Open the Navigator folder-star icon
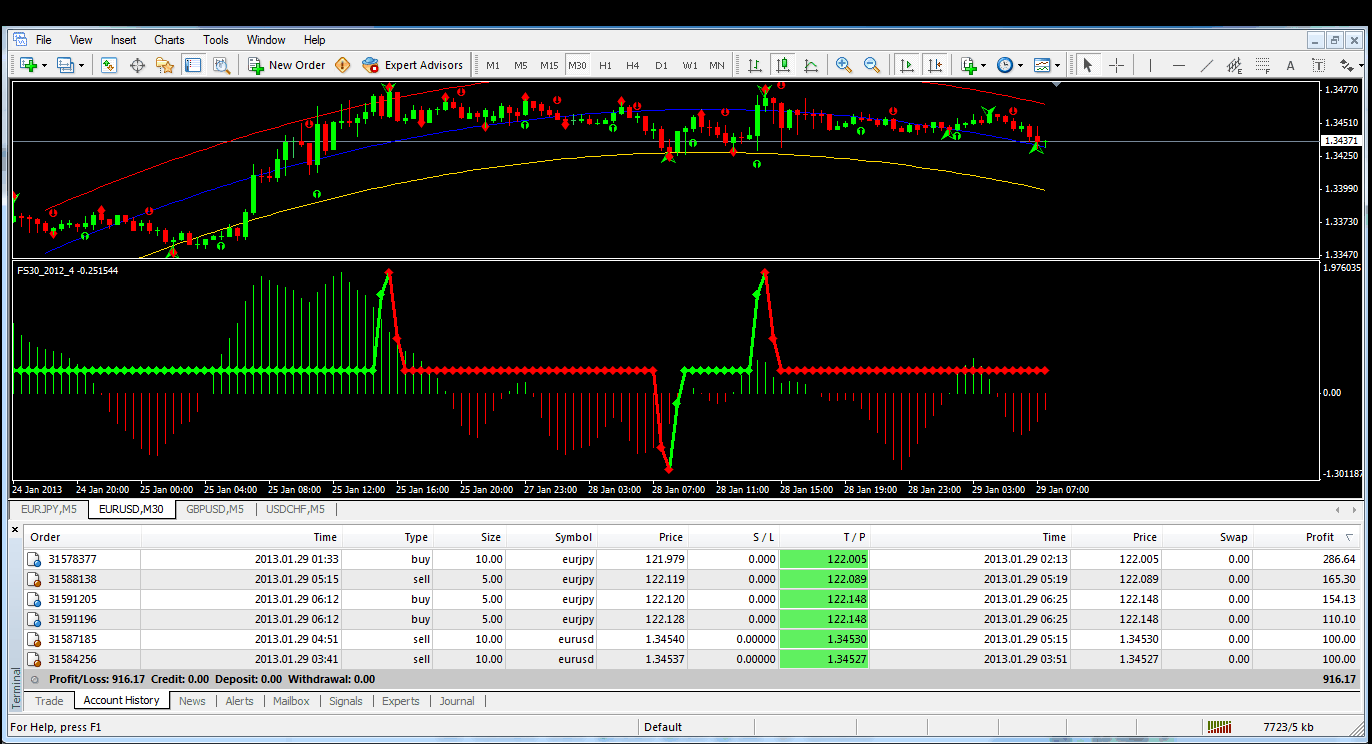This screenshot has height=744, width=1372. (x=165, y=65)
